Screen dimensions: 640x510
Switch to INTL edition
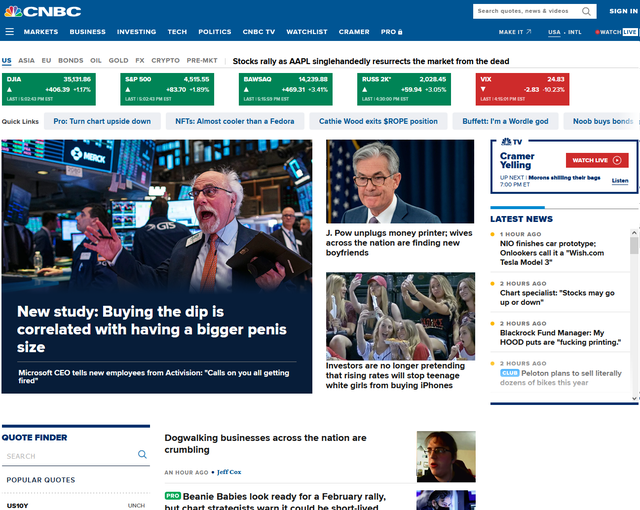[575, 32]
